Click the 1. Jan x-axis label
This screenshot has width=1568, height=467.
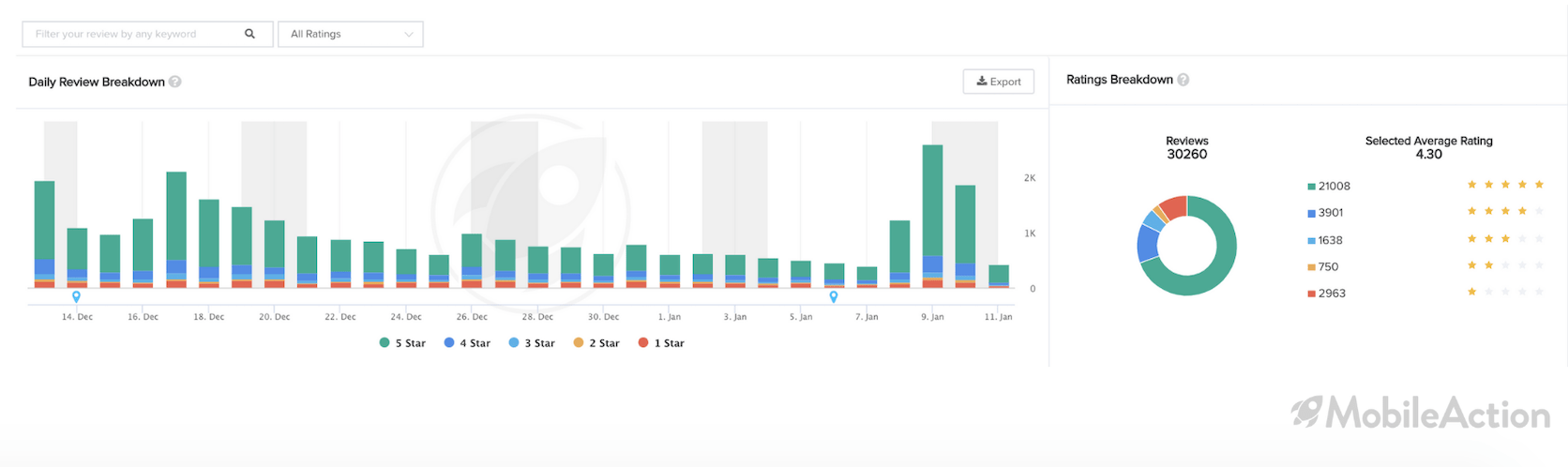coord(670,317)
